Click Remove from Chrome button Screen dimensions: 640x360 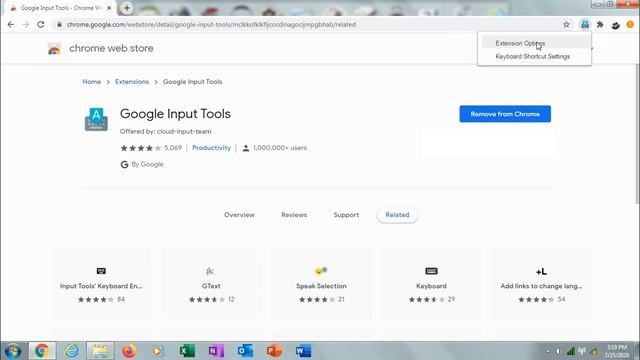[505, 114]
